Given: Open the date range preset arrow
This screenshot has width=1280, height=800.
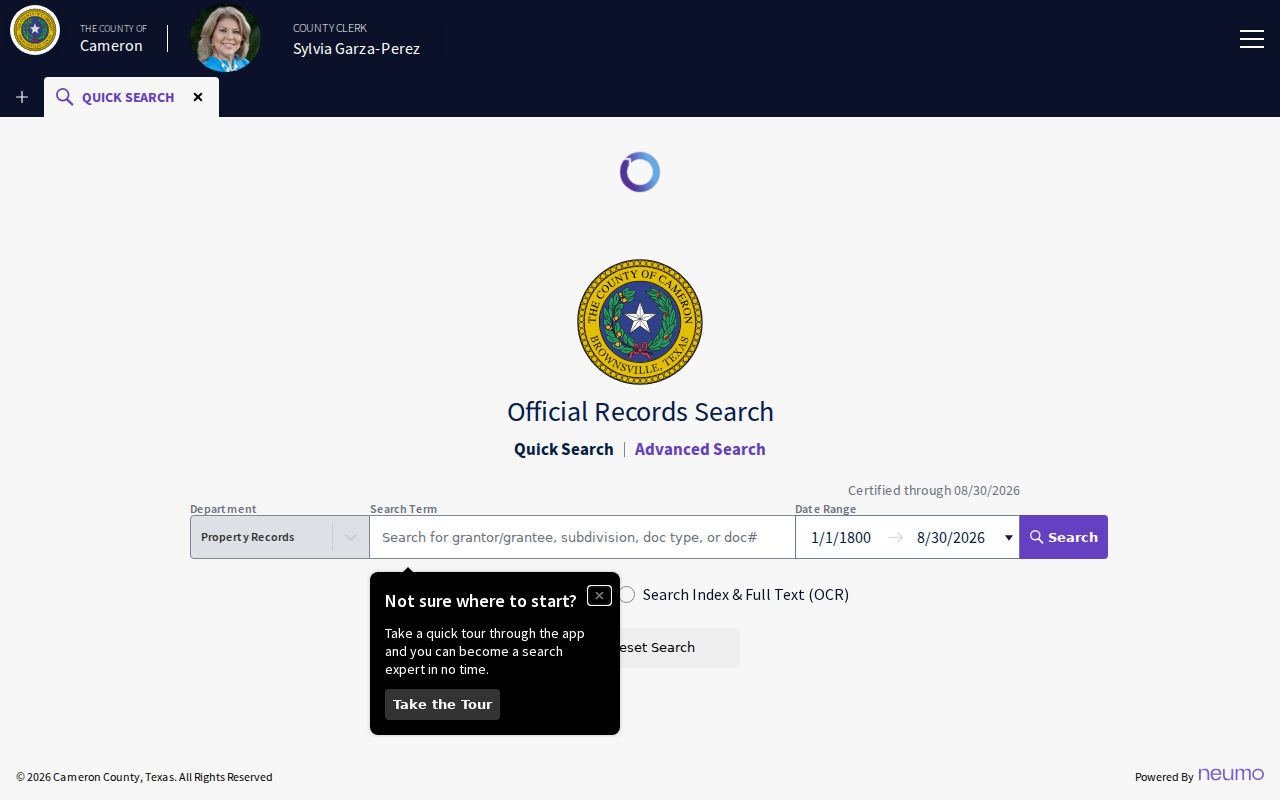Looking at the screenshot, I should coord(1008,538).
